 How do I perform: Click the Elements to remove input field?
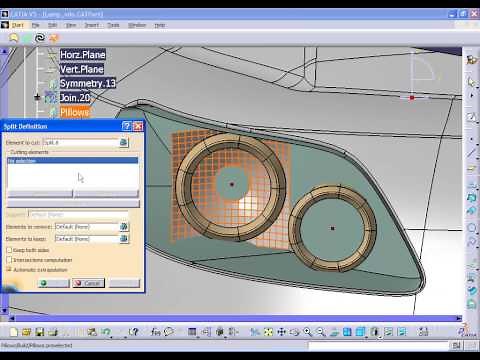tap(87, 227)
